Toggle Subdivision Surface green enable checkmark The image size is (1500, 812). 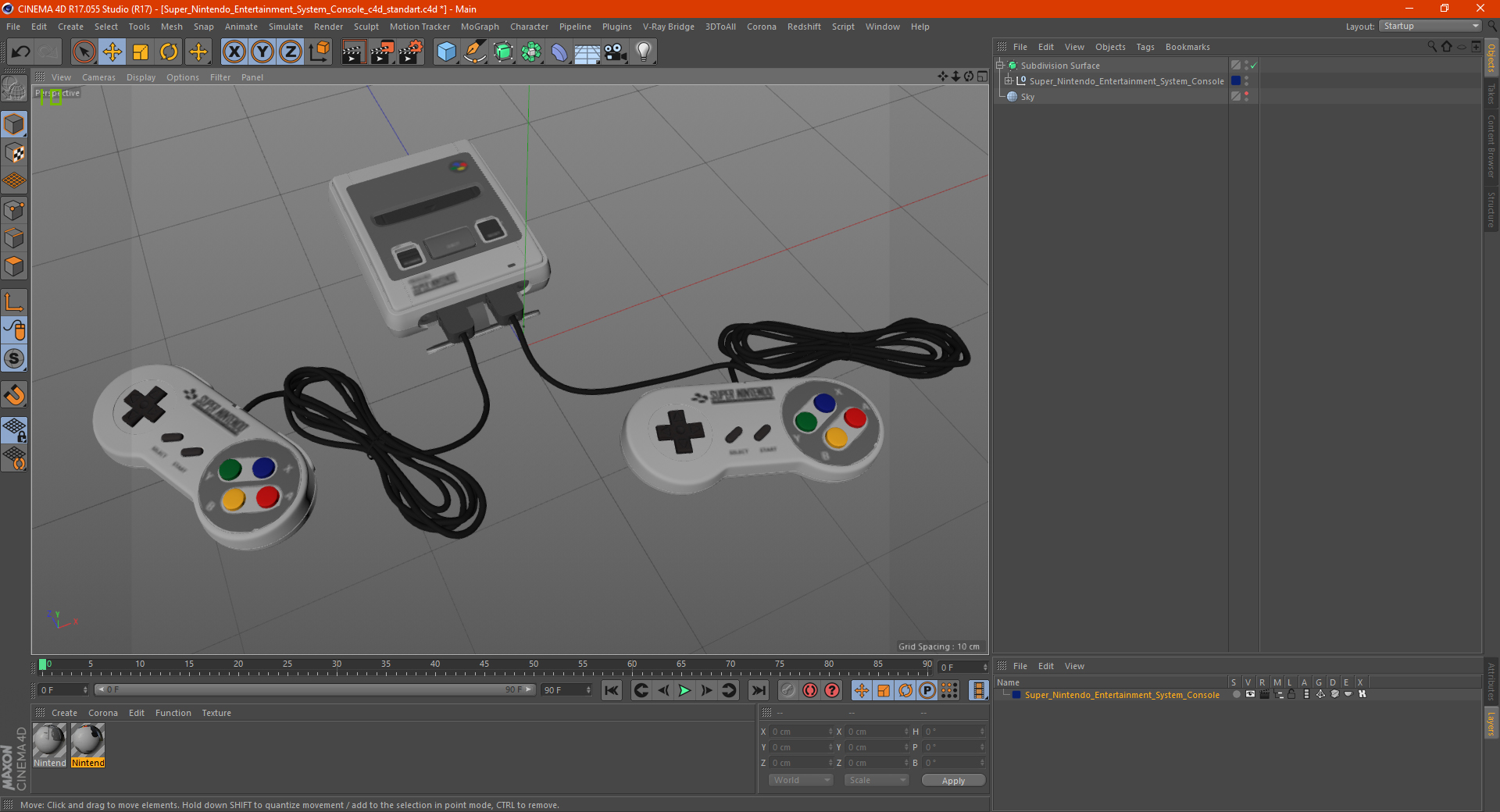pos(1253,66)
